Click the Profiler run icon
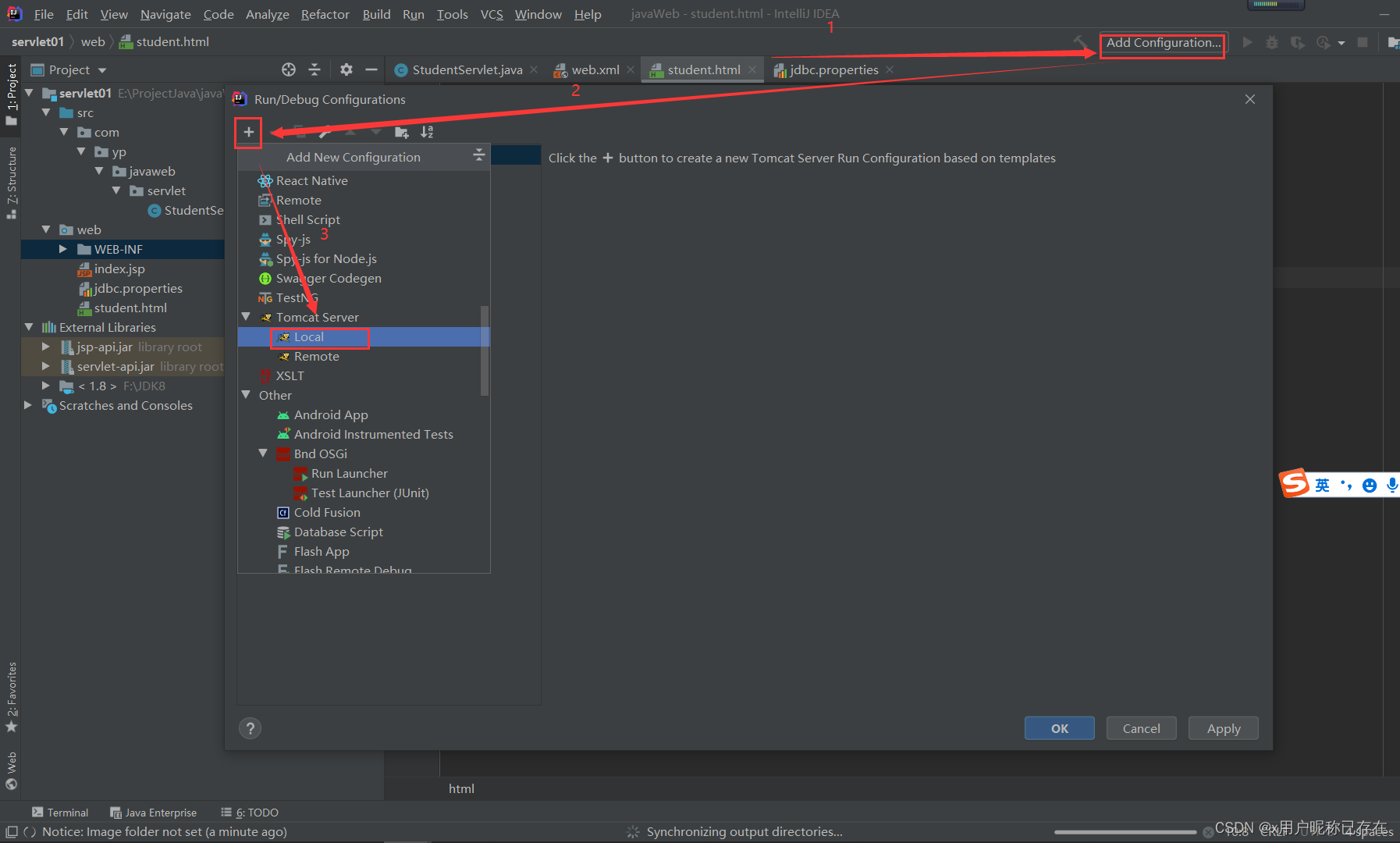 pos(1323,42)
